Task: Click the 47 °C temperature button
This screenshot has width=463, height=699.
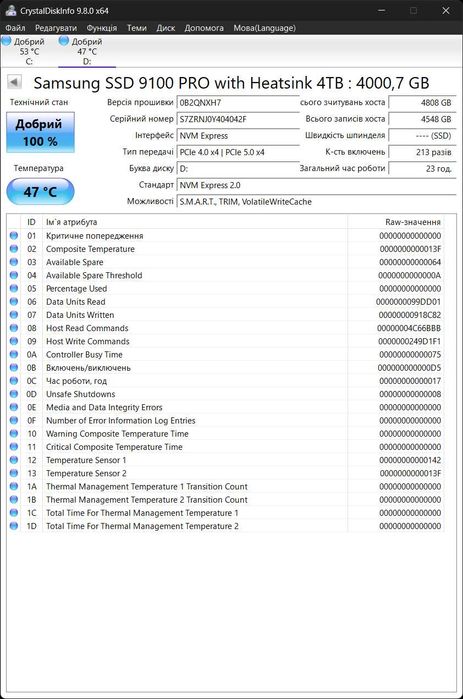Action: tap(40, 192)
